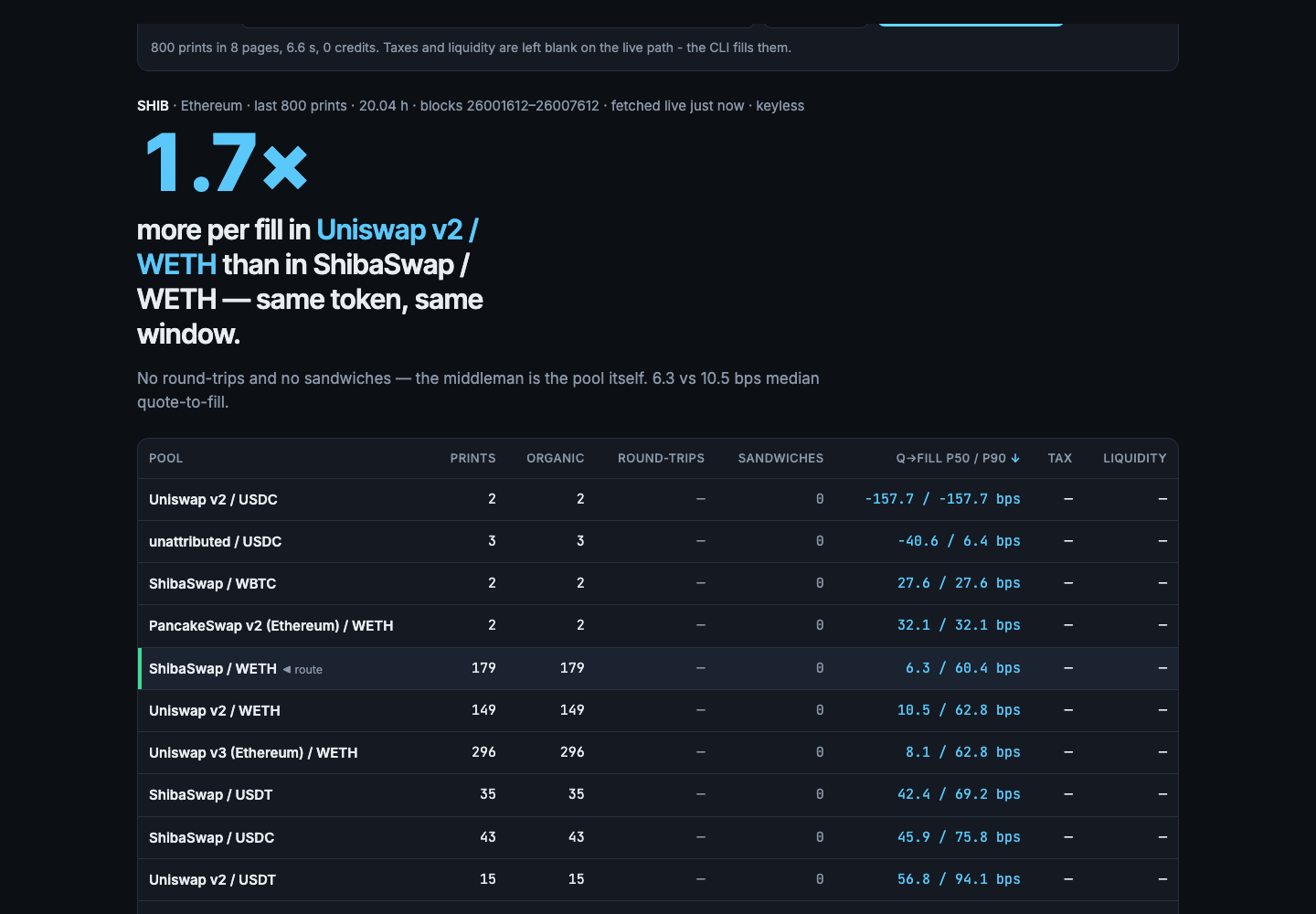Select the unattributed / USDC pool row
Viewport: 1316px width, 914px height.
[x=657, y=541]
